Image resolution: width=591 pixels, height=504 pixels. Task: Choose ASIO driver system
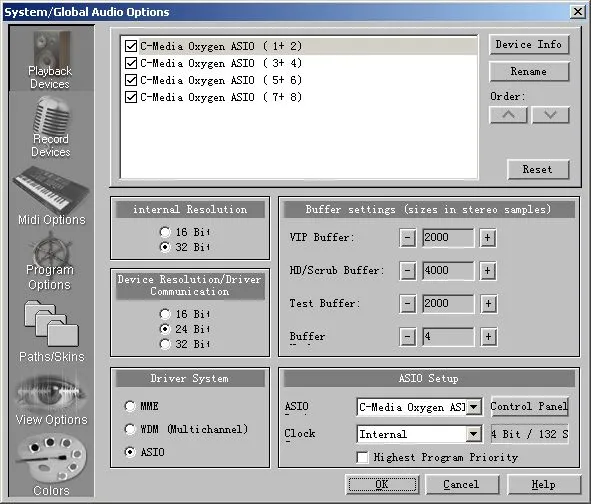point(130,452)
